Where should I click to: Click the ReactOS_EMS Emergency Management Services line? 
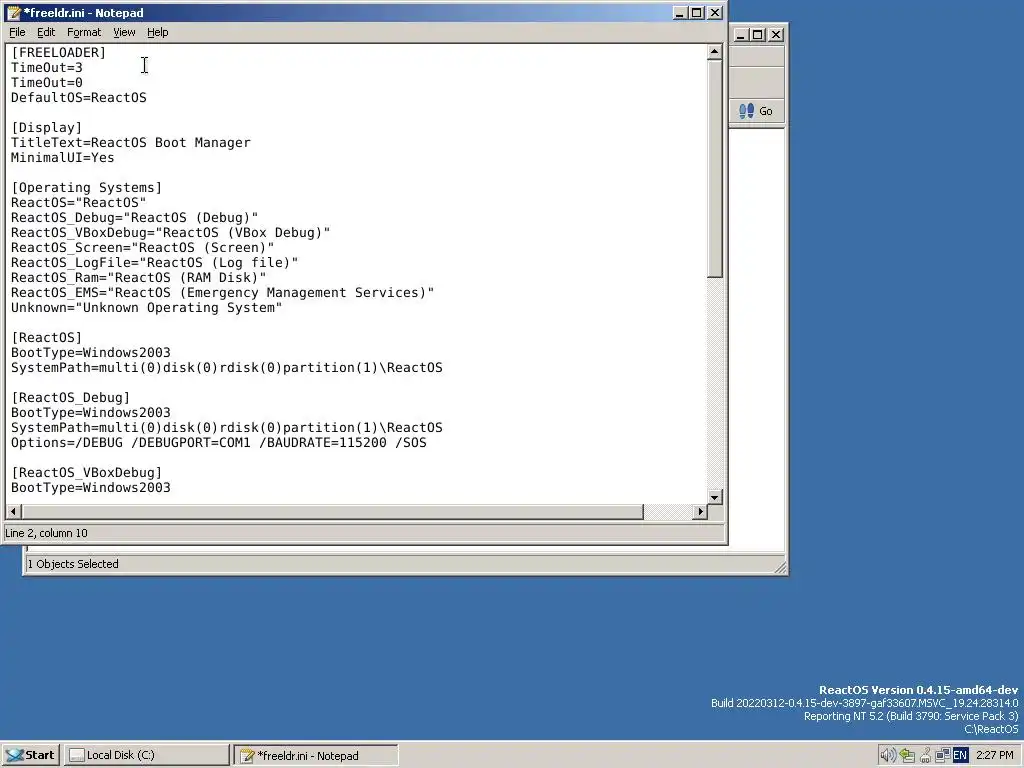coord(222,293)
